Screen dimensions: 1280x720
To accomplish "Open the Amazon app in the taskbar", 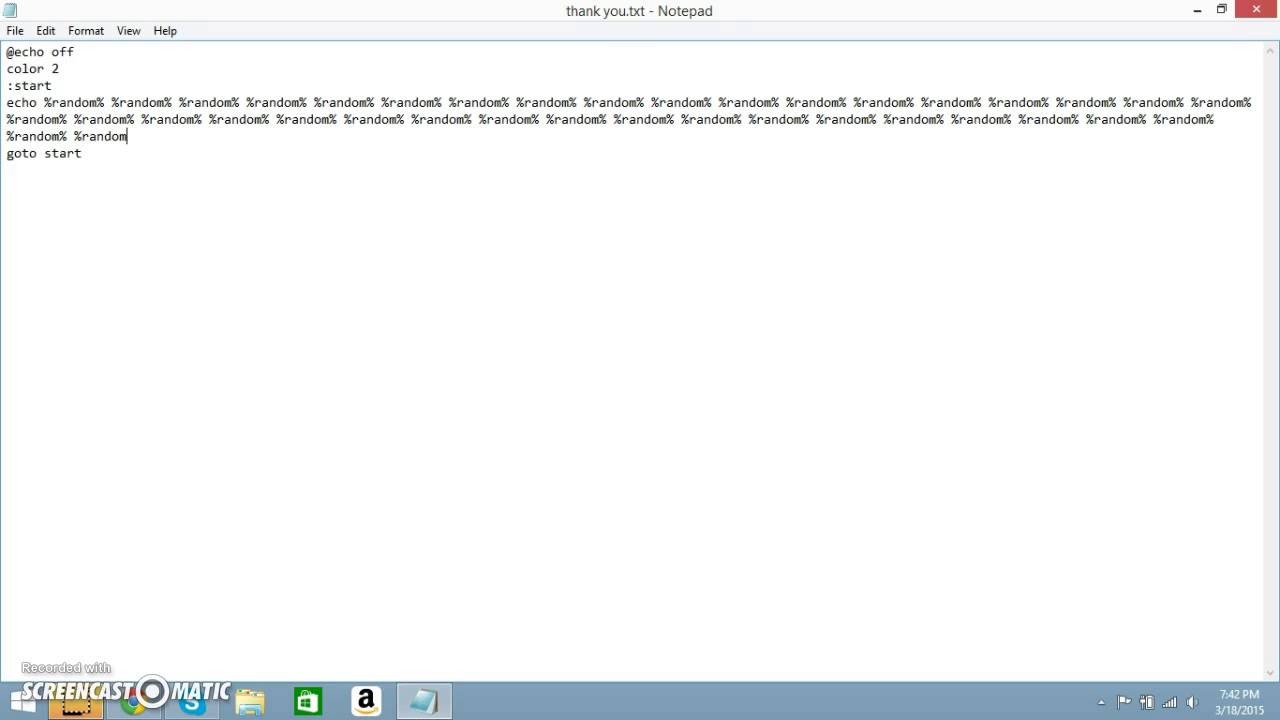I will click(x=366, y=702).
